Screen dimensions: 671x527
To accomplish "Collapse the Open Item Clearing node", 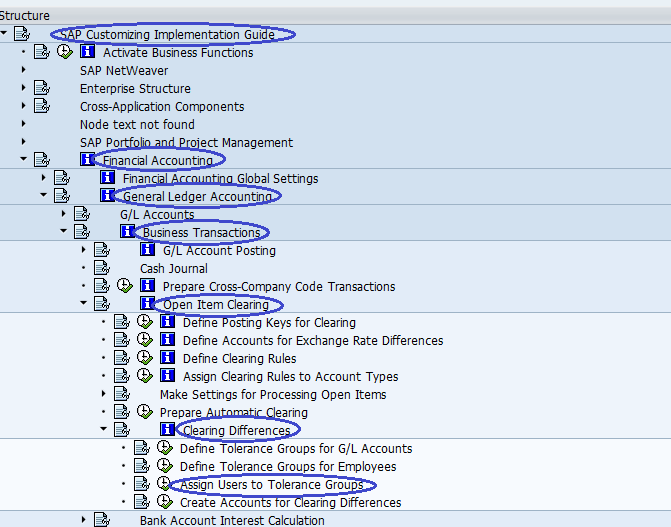I will [83, 303].
